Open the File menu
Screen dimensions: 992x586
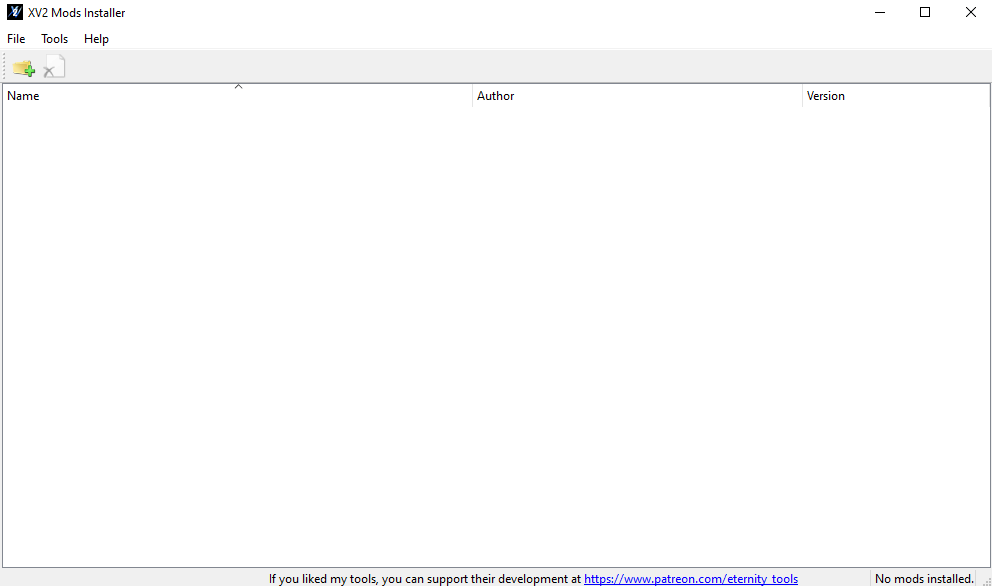[x=16, y=39]
